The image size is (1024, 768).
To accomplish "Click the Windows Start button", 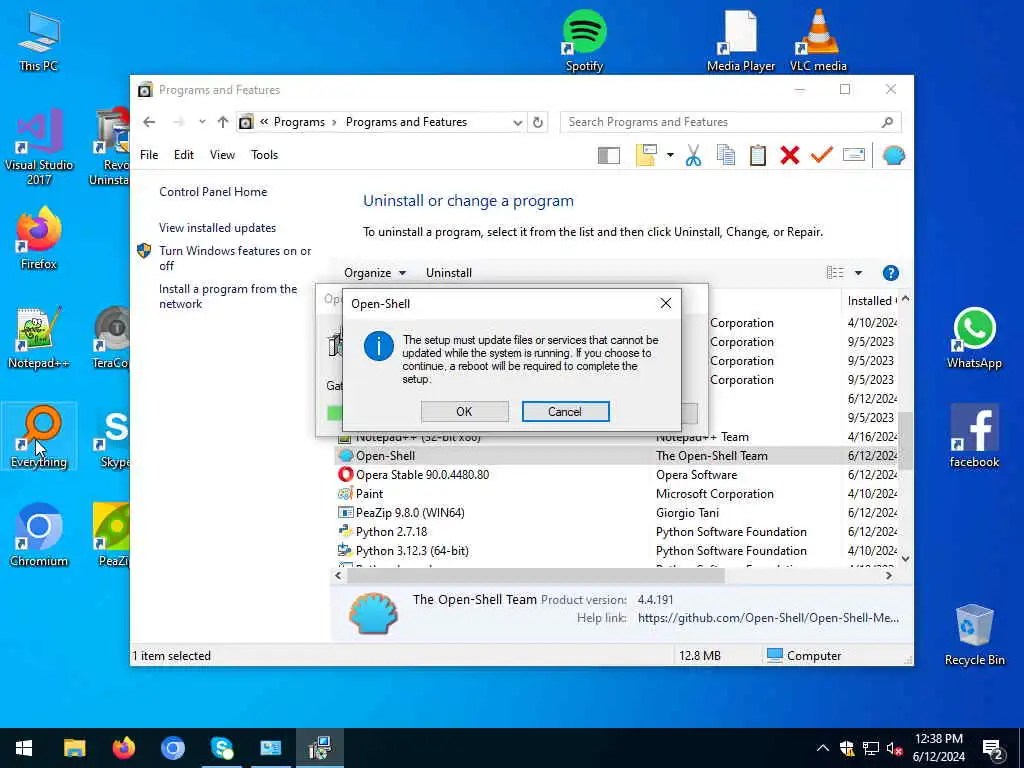I will pos(24,748).
